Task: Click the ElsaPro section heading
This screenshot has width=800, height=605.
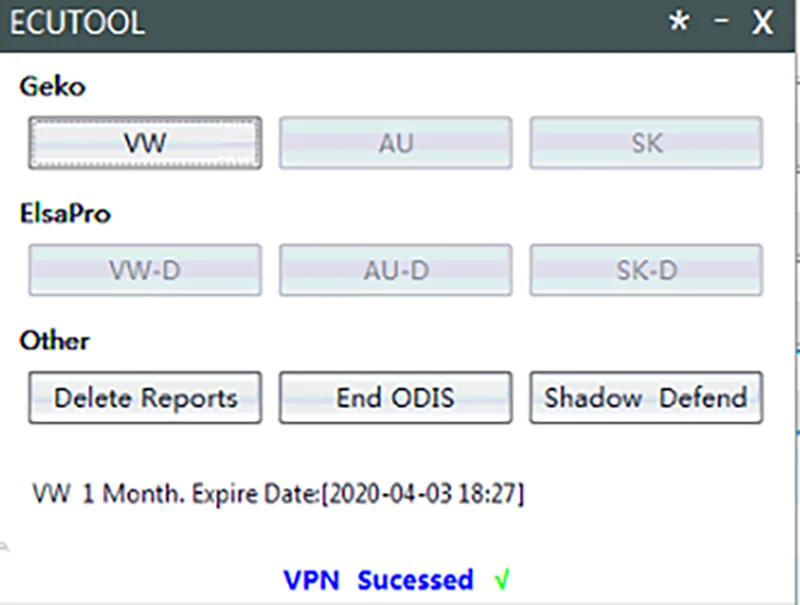Action: pyautogui.click(x=65, y=213)
